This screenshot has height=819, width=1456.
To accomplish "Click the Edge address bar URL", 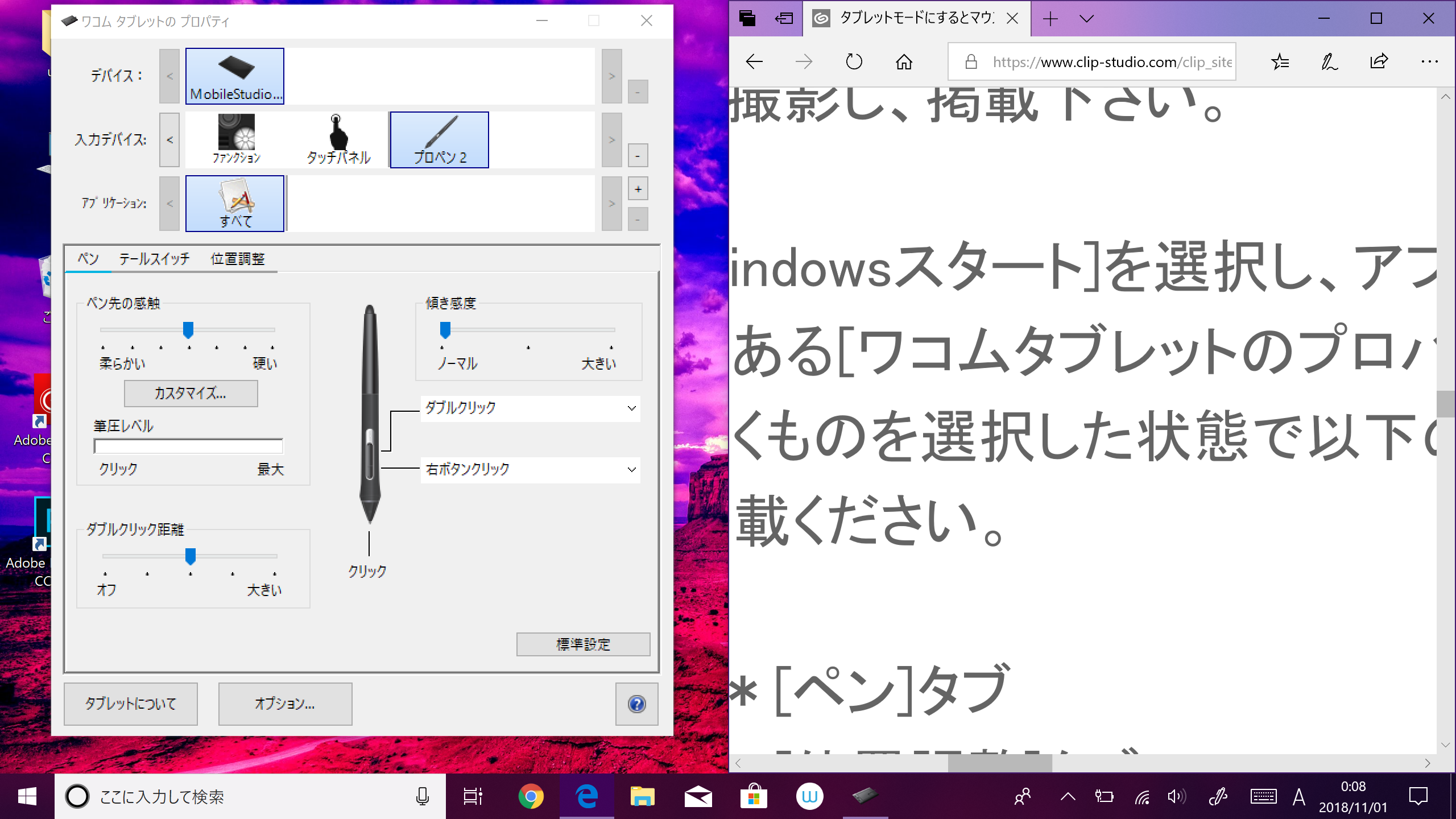I will pos(1111,61).
